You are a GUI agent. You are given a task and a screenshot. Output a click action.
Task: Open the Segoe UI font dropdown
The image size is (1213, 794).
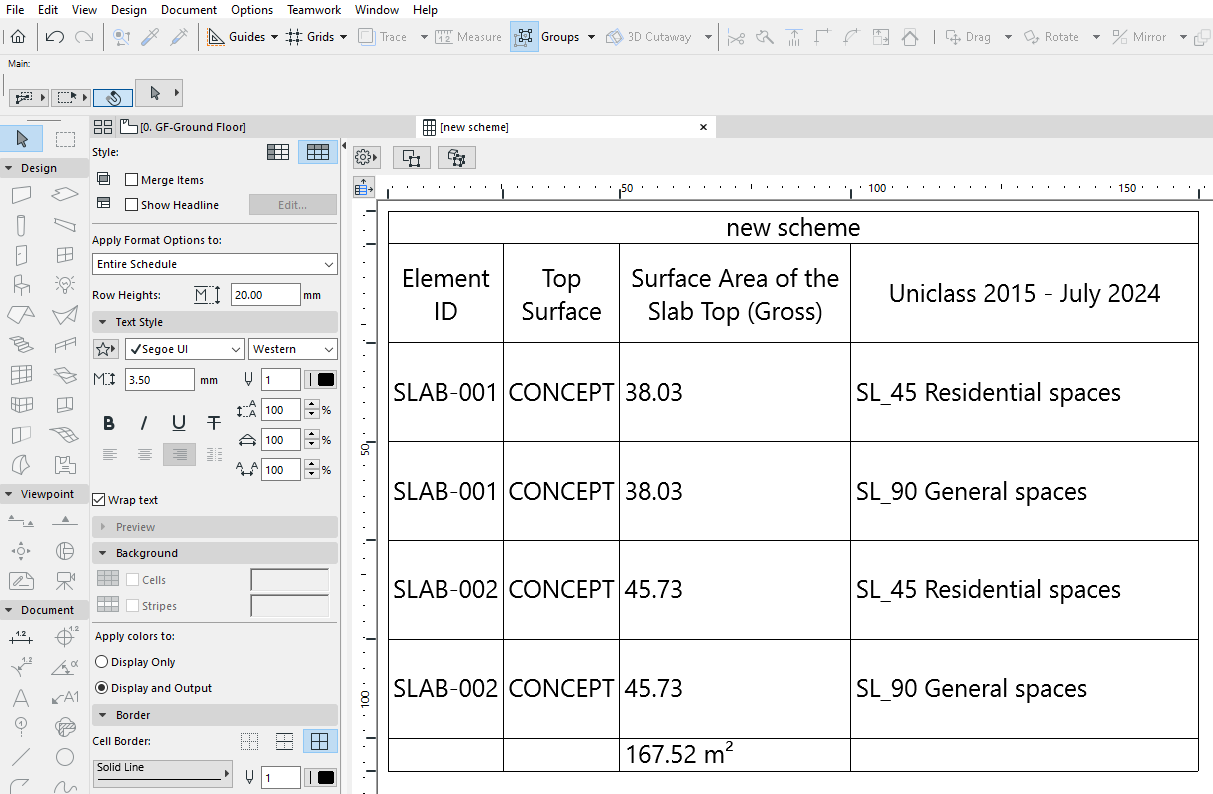184,348
